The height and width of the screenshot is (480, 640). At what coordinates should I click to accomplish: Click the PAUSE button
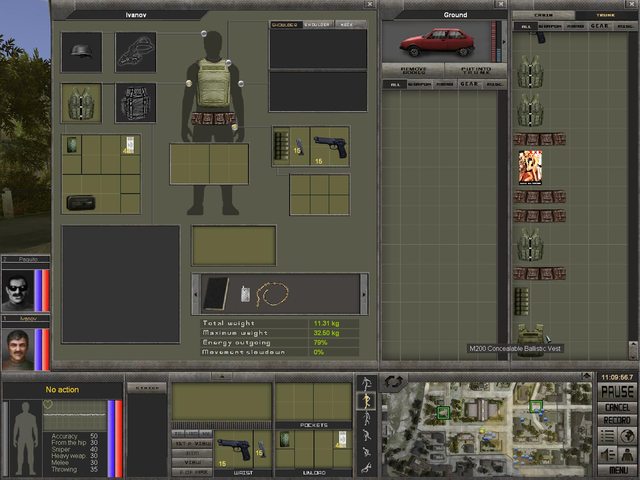pyautogui.click(x=617, y=392)
